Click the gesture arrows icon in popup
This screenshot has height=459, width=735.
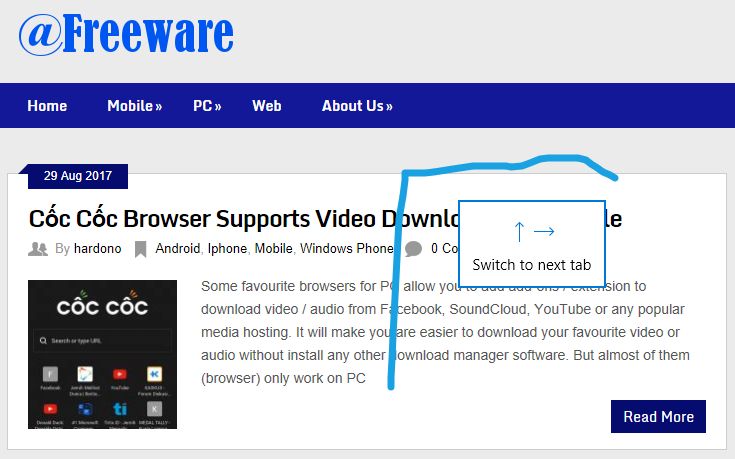click(x=533, y=232)
